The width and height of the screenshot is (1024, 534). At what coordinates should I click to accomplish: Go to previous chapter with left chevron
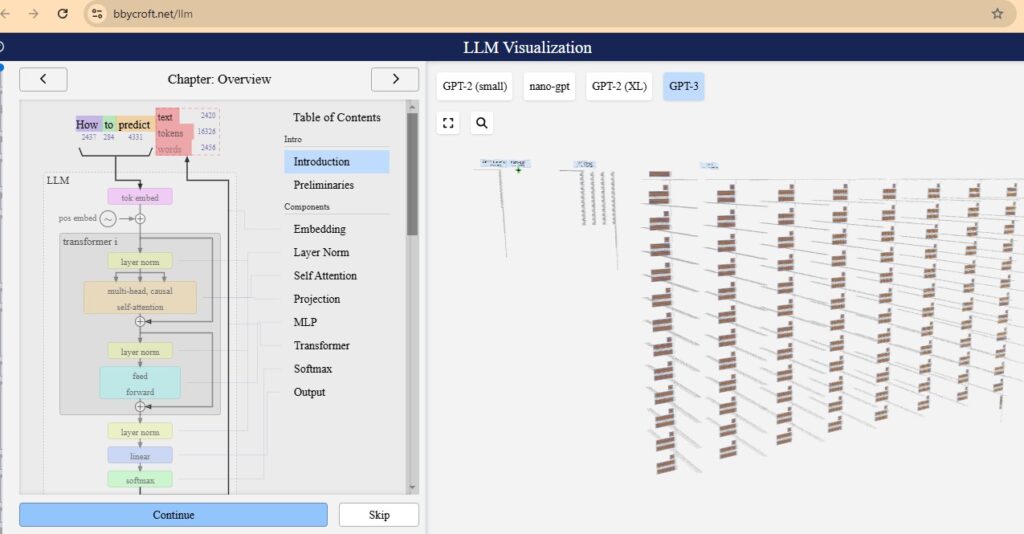(x=43, y=79)
